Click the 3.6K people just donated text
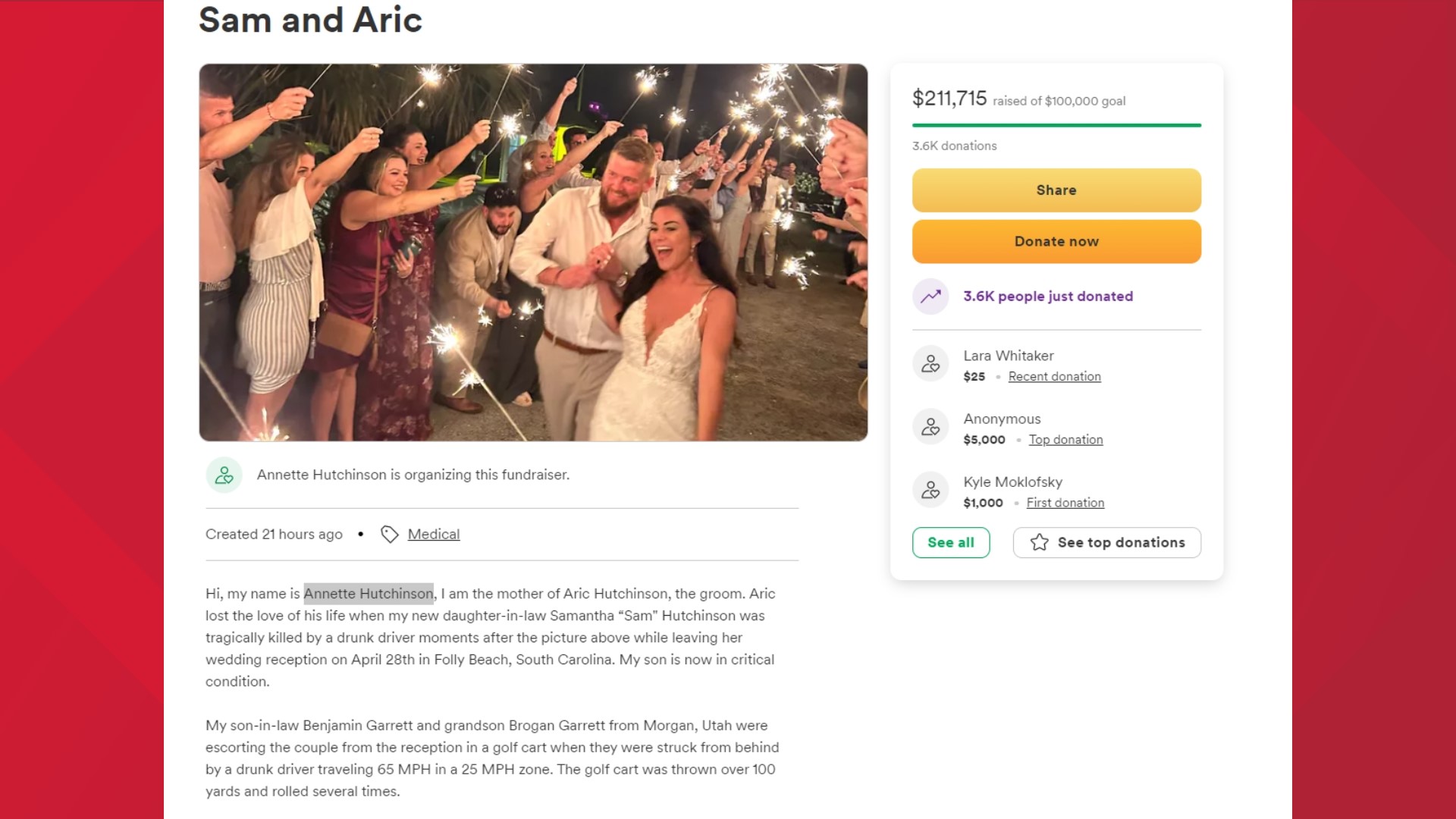Viewport: 1456px width, 819px height. click(x=1047, y=297)
